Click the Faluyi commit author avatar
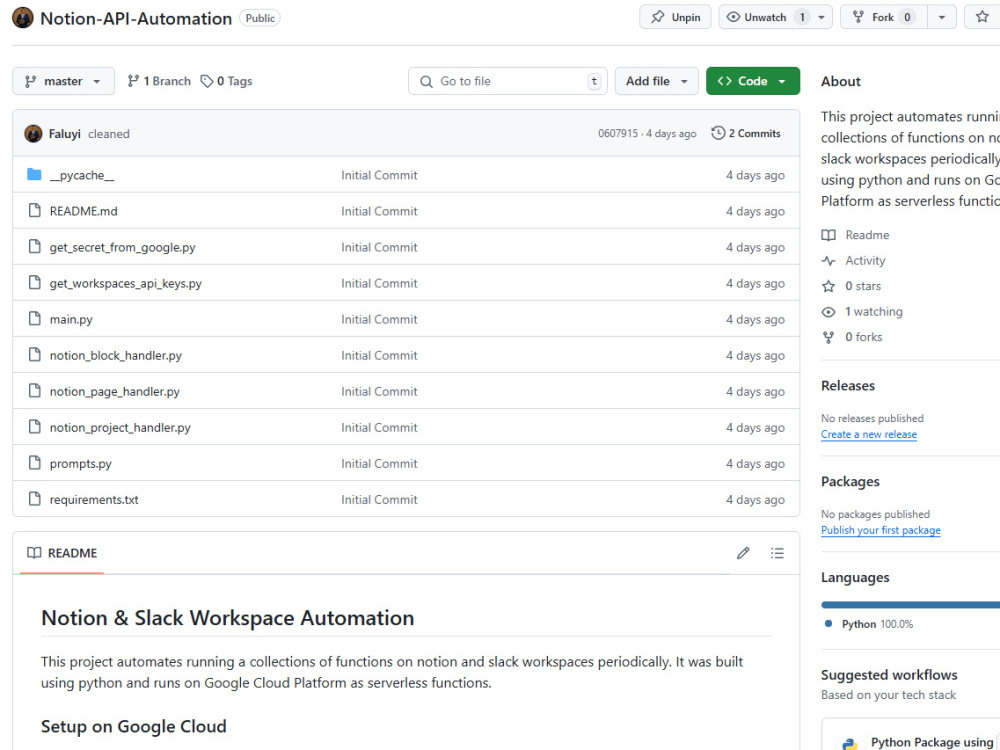1000x750 pixels. pos(33,134)
